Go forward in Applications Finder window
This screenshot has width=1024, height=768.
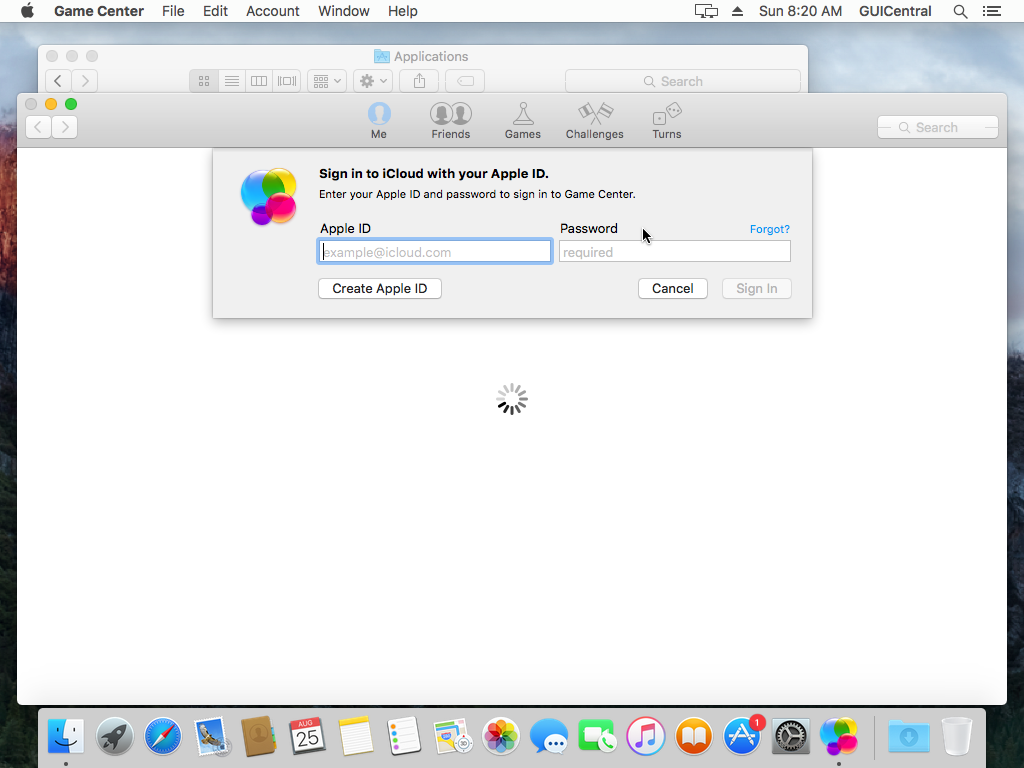85,81
